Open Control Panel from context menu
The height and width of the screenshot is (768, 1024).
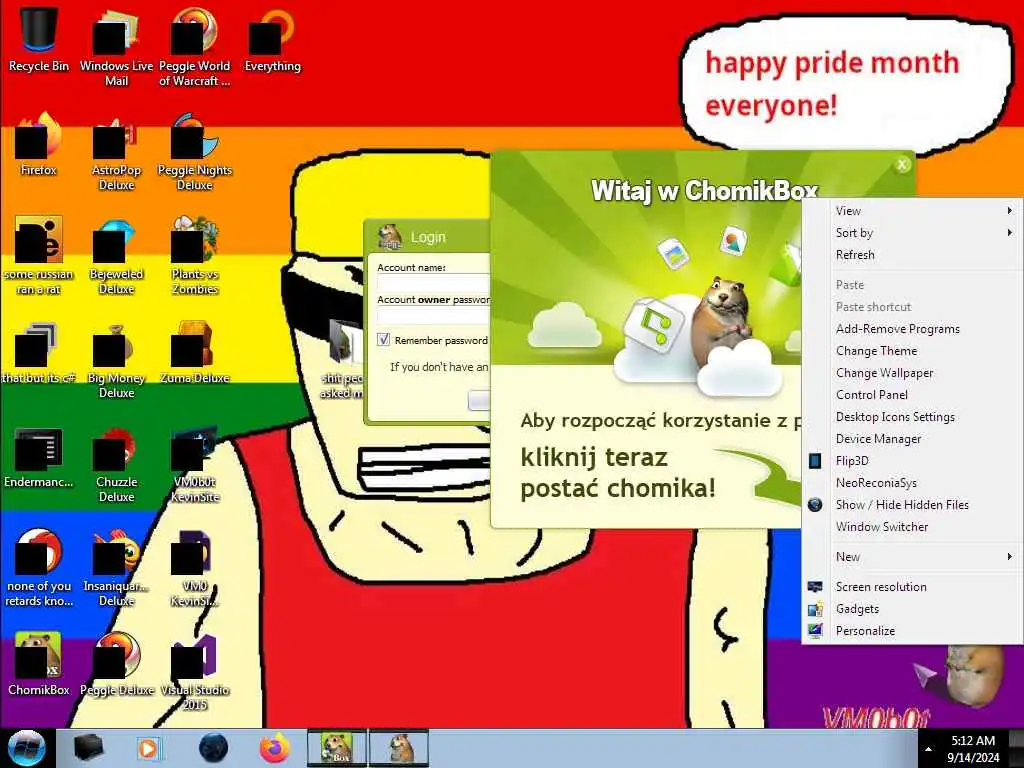(912, 394)
